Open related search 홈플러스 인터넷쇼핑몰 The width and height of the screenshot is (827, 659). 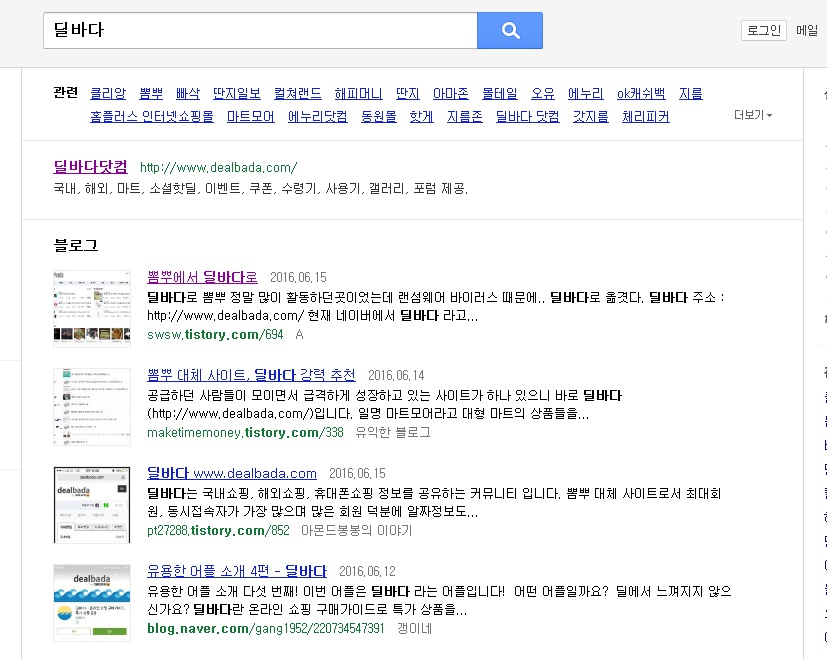tap(152, 117)
